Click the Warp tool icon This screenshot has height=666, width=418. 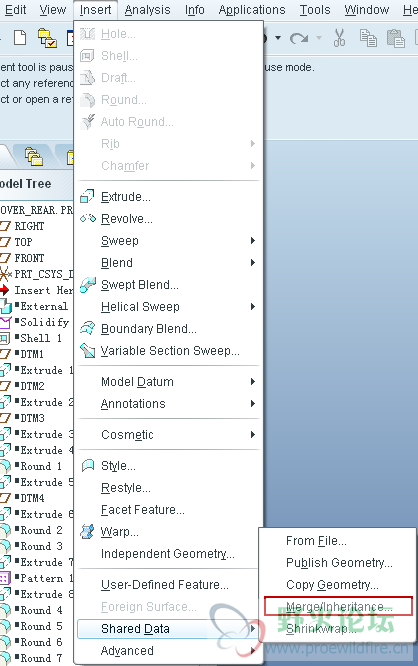click(88, 531)
